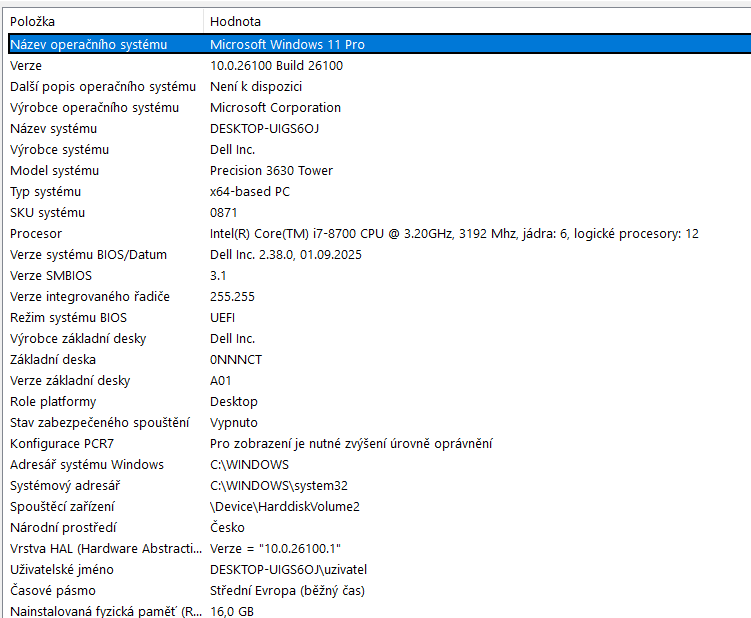The height and width of the screenshot is (618, 751).
Task: Click the value Microsoft Corporation
Action: (x=275, y=108)
